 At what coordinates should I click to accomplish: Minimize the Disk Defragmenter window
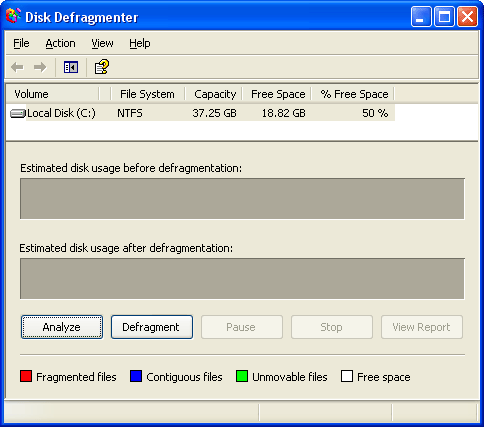coord(421,16)
